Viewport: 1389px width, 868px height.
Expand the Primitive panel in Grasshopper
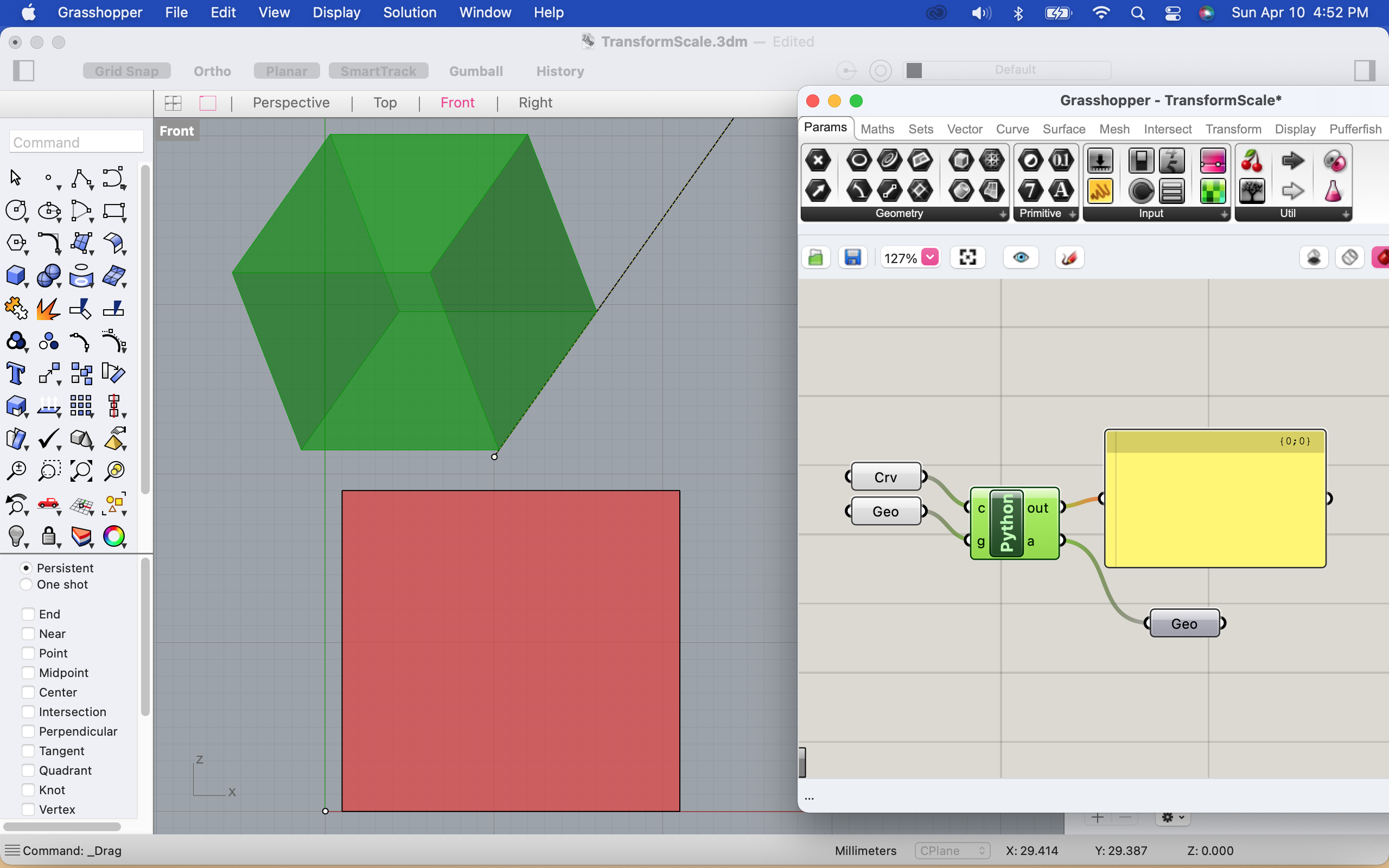point(1071,212)
